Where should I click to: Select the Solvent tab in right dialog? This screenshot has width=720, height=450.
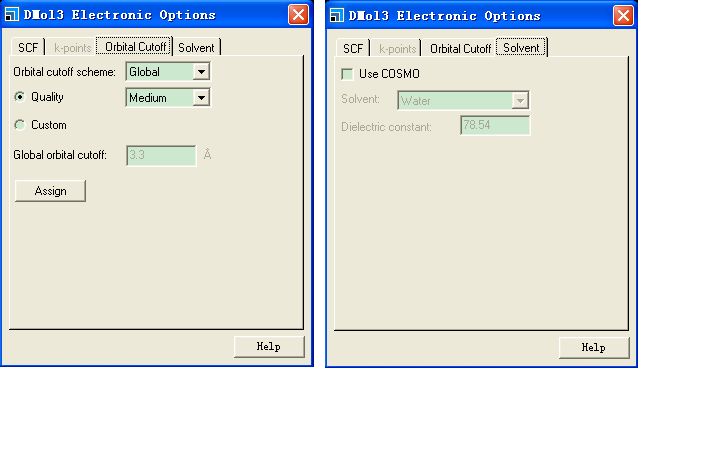tap(521, 47)
